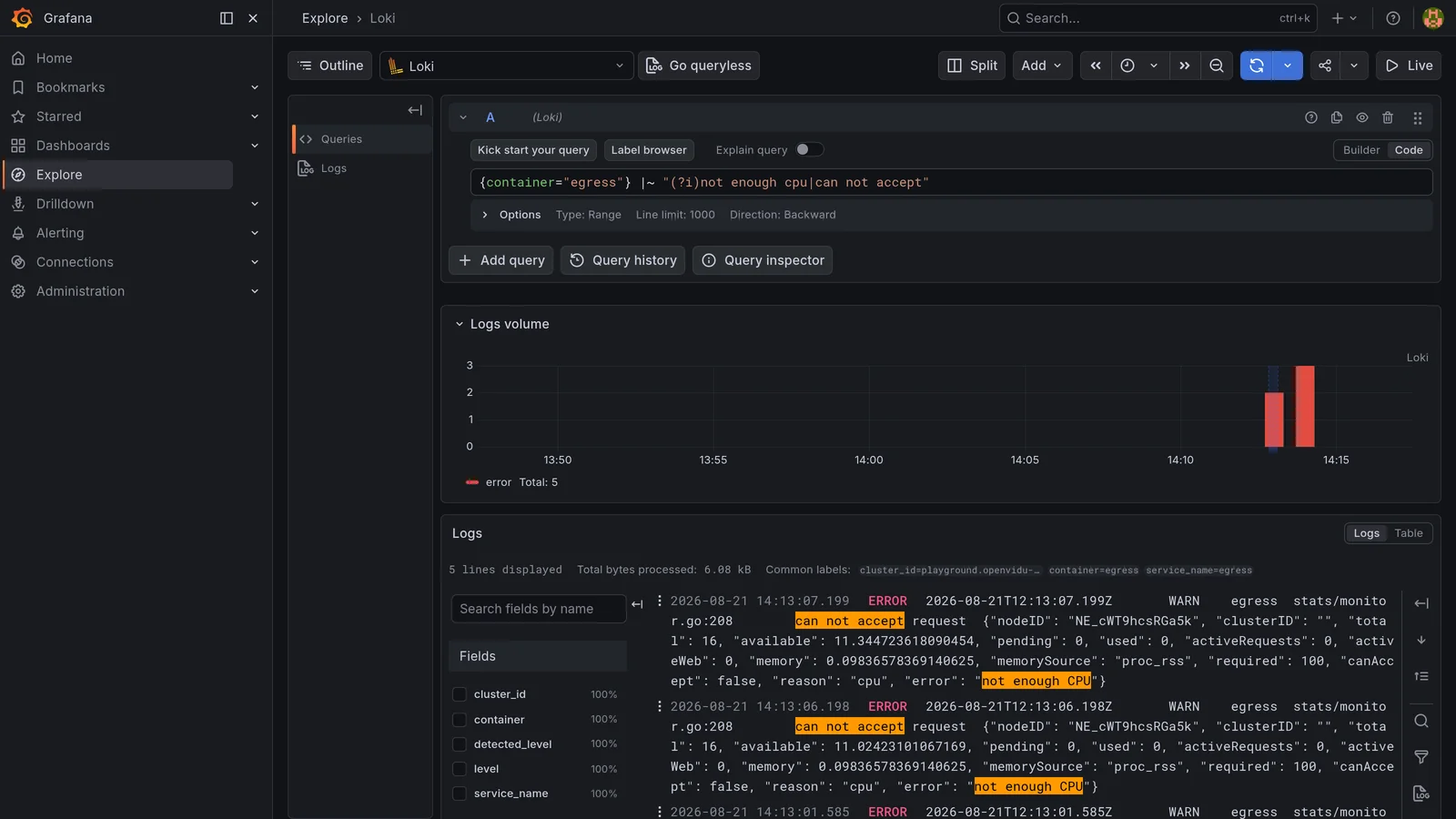Check the container field checkbox

[x=460, y=720]
